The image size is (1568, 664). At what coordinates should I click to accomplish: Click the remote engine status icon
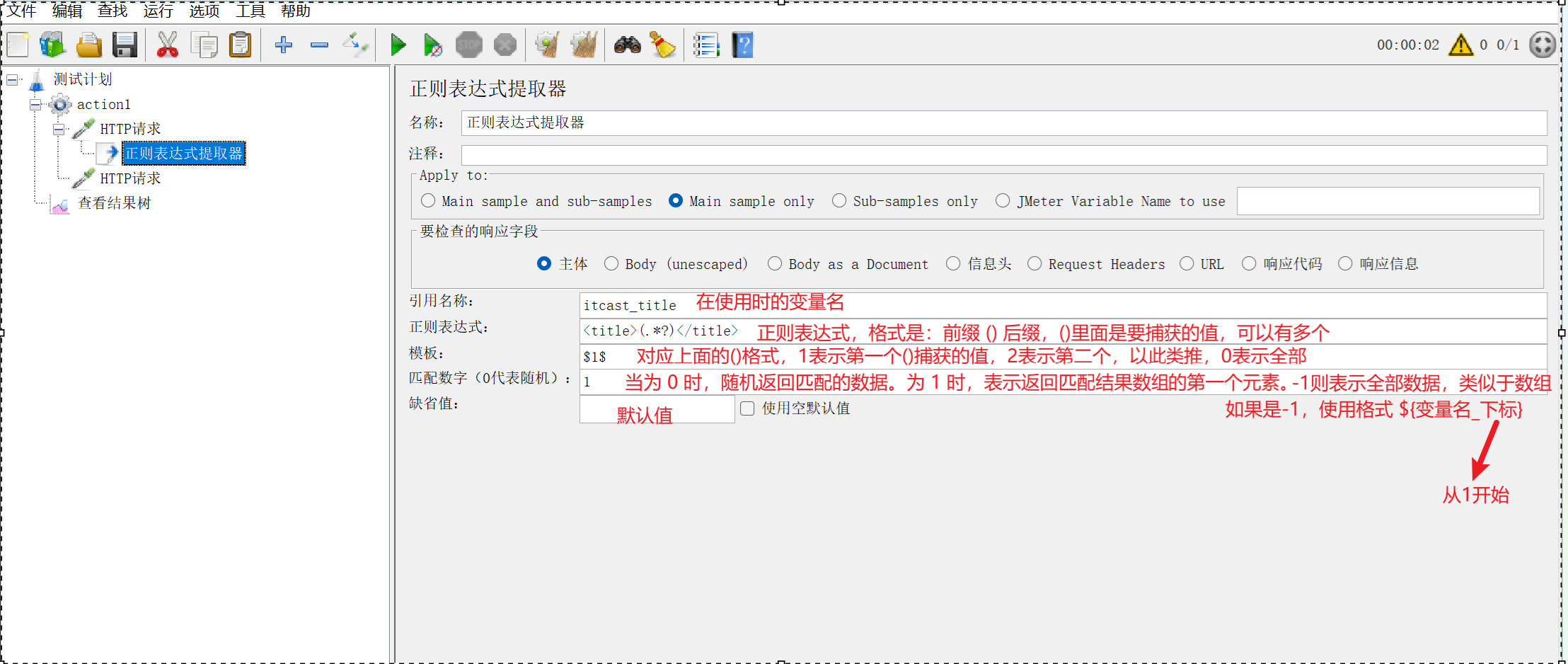pos(1543,45)
